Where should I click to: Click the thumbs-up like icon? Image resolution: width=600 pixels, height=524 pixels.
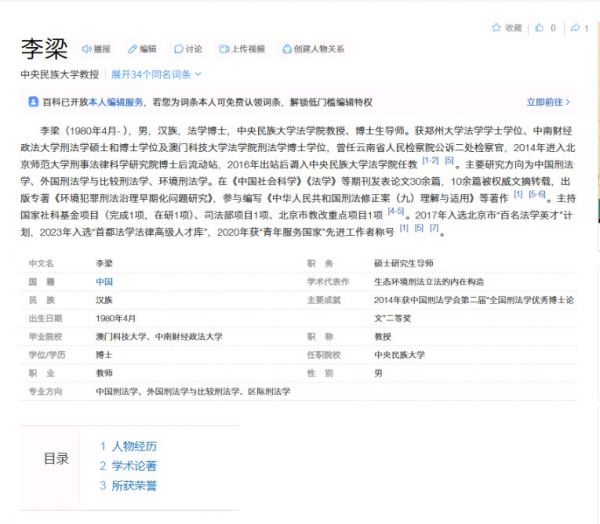(x=540, y=28)
